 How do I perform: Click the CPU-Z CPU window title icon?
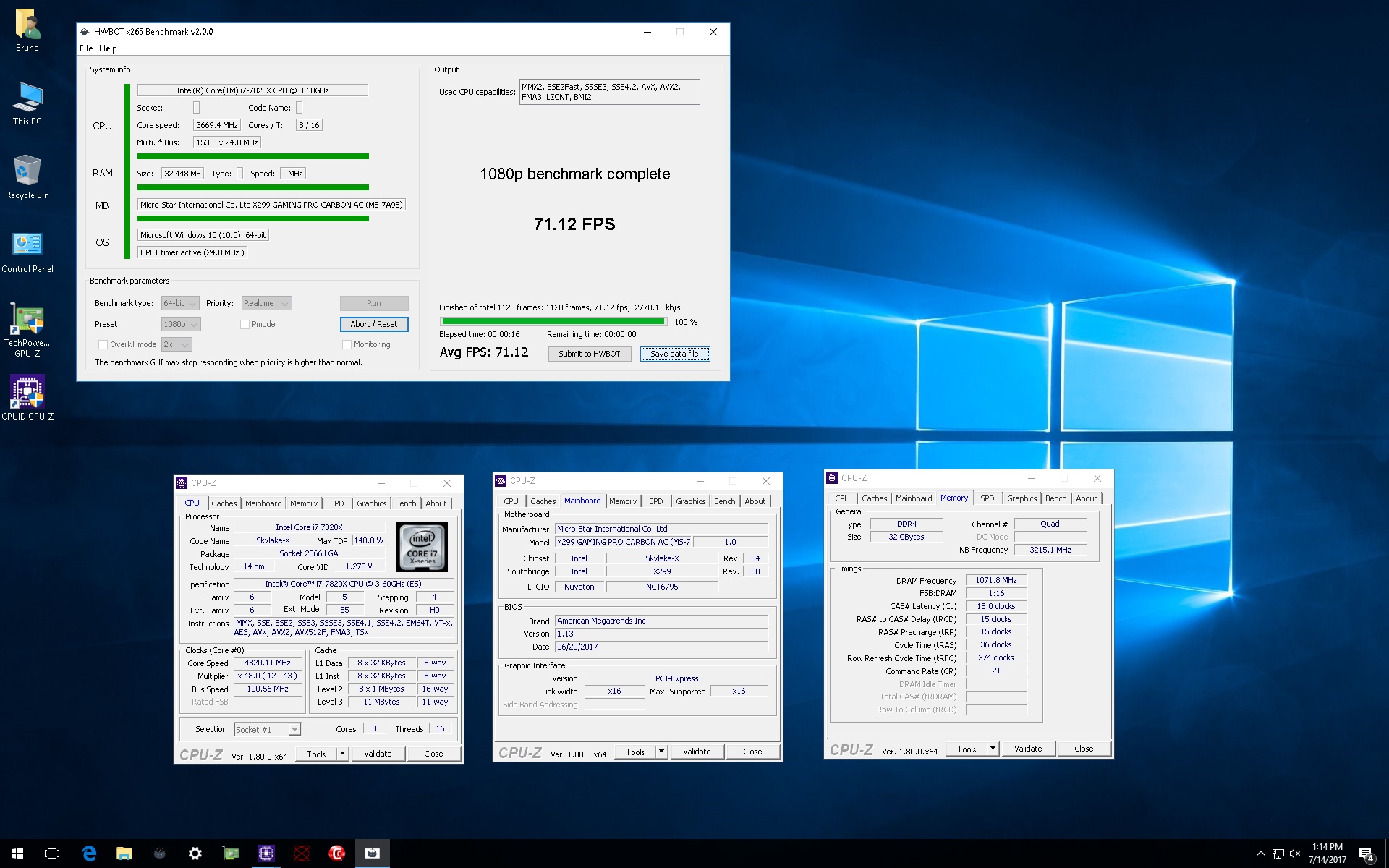182,482
